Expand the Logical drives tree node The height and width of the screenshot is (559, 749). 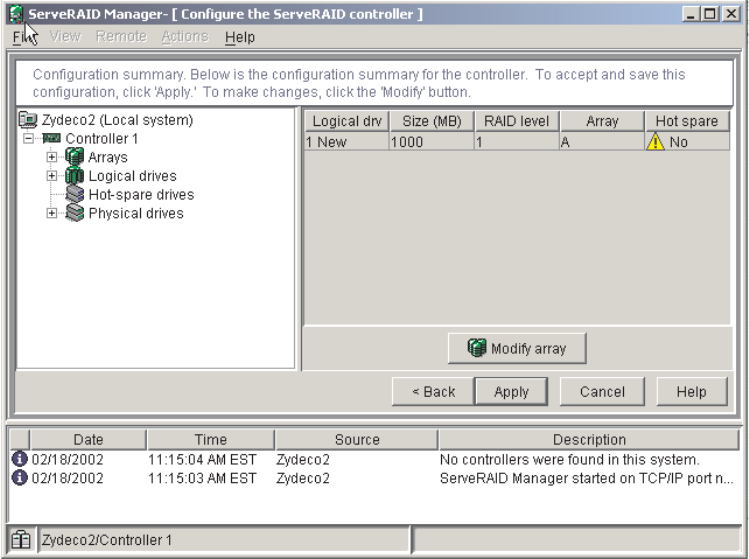(52, 175)
